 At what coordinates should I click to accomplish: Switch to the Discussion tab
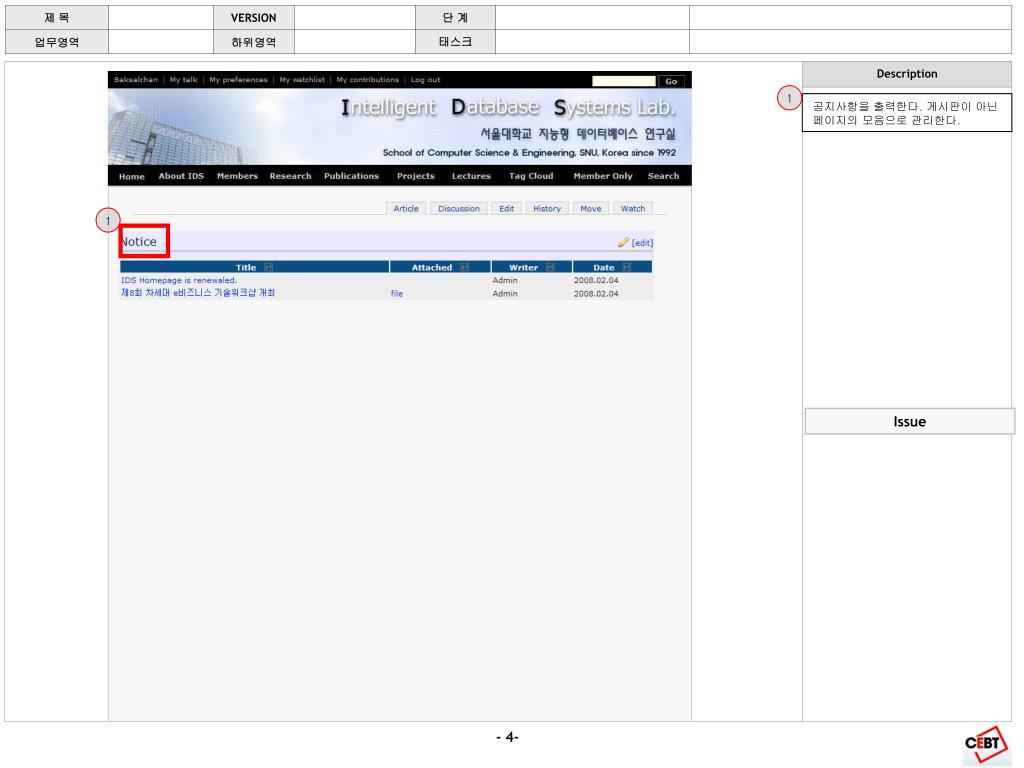458,208
